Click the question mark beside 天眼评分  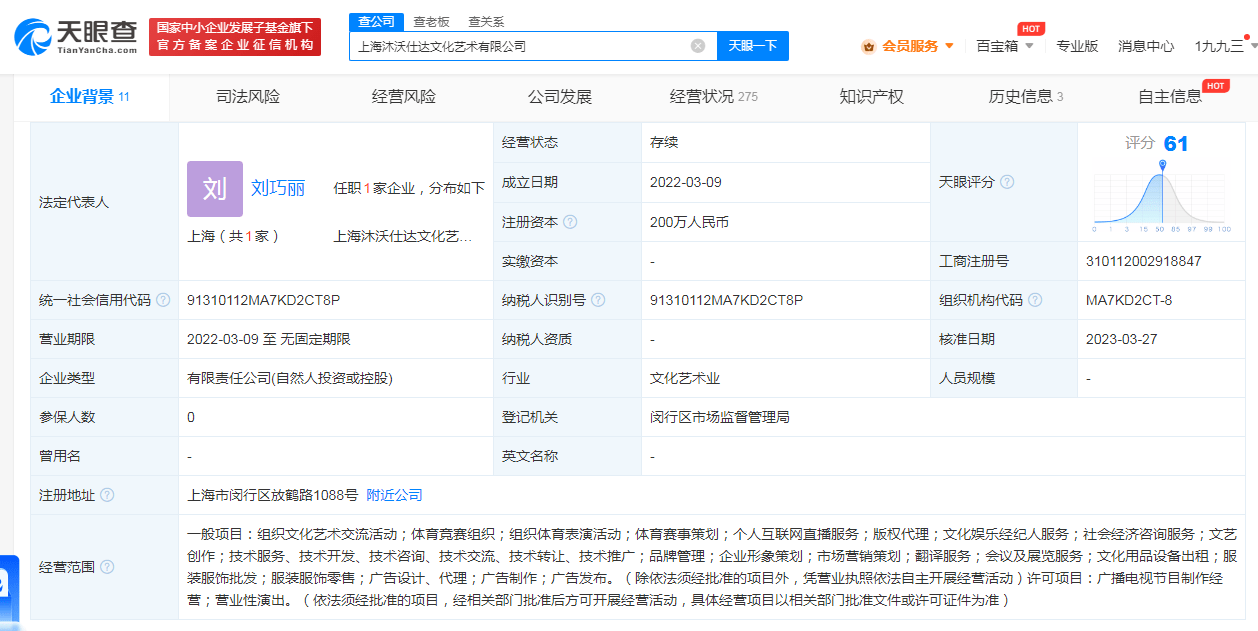click(1008, 182)
